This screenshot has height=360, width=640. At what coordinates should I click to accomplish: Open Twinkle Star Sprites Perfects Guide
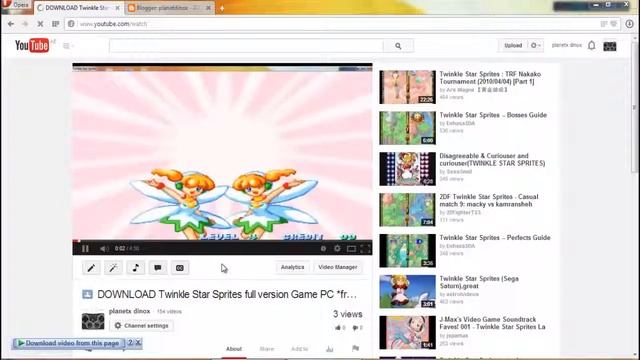[x=495, y=238]
